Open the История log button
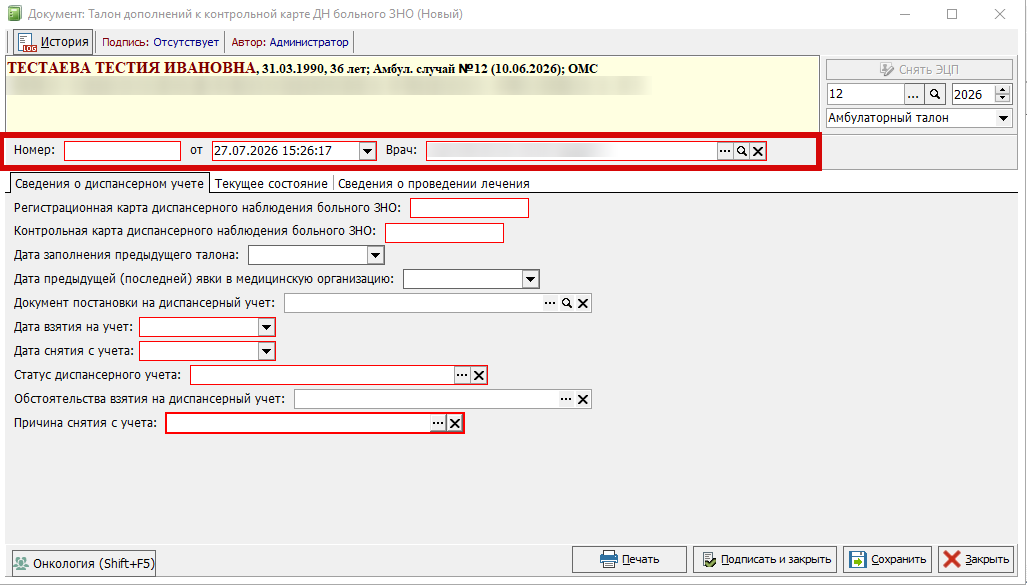This screenshot has height=586, width=1027. tap(53, 42)
